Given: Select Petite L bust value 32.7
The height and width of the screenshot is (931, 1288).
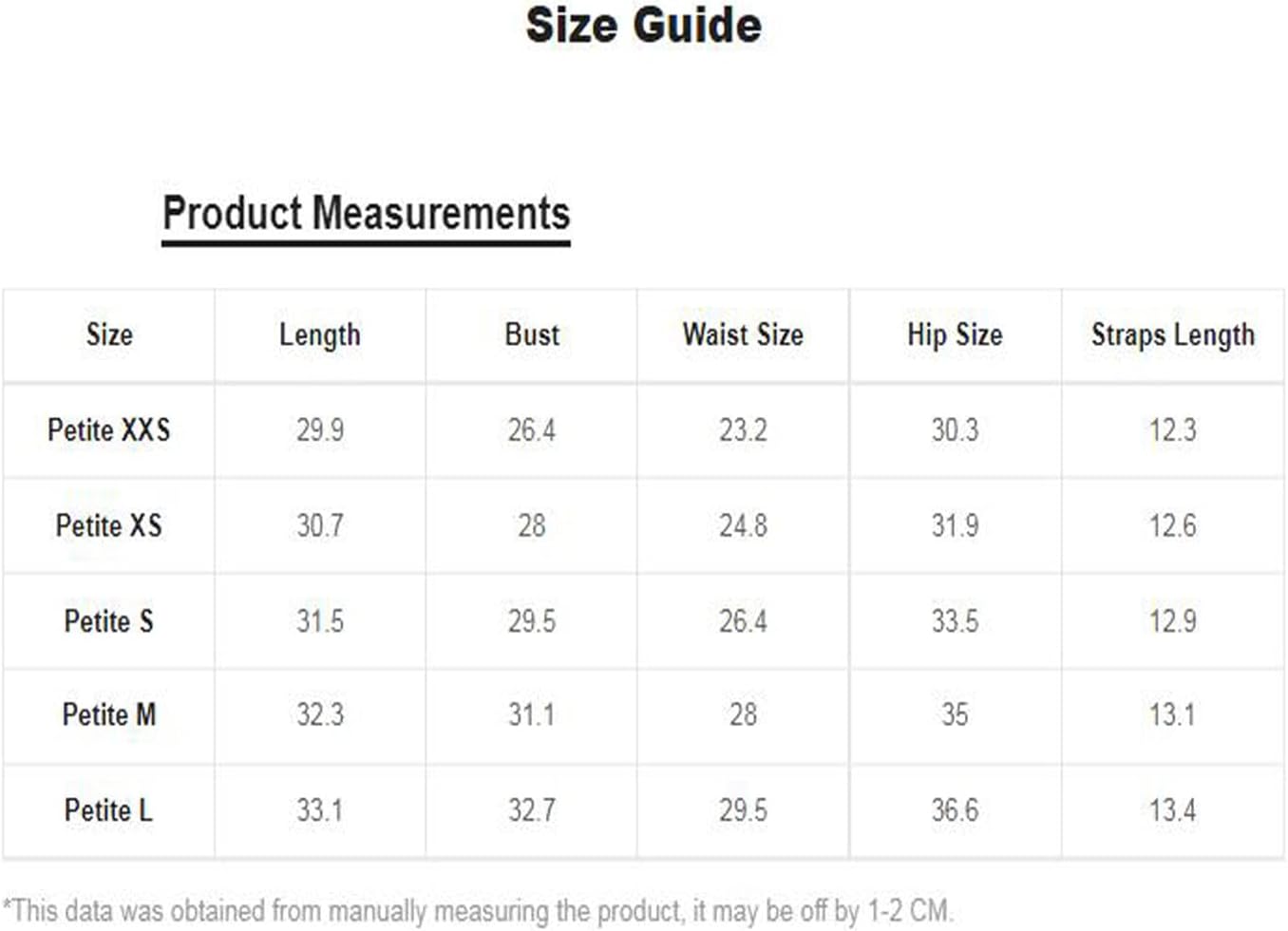Looking at the screenshot, I should point(532,810).
